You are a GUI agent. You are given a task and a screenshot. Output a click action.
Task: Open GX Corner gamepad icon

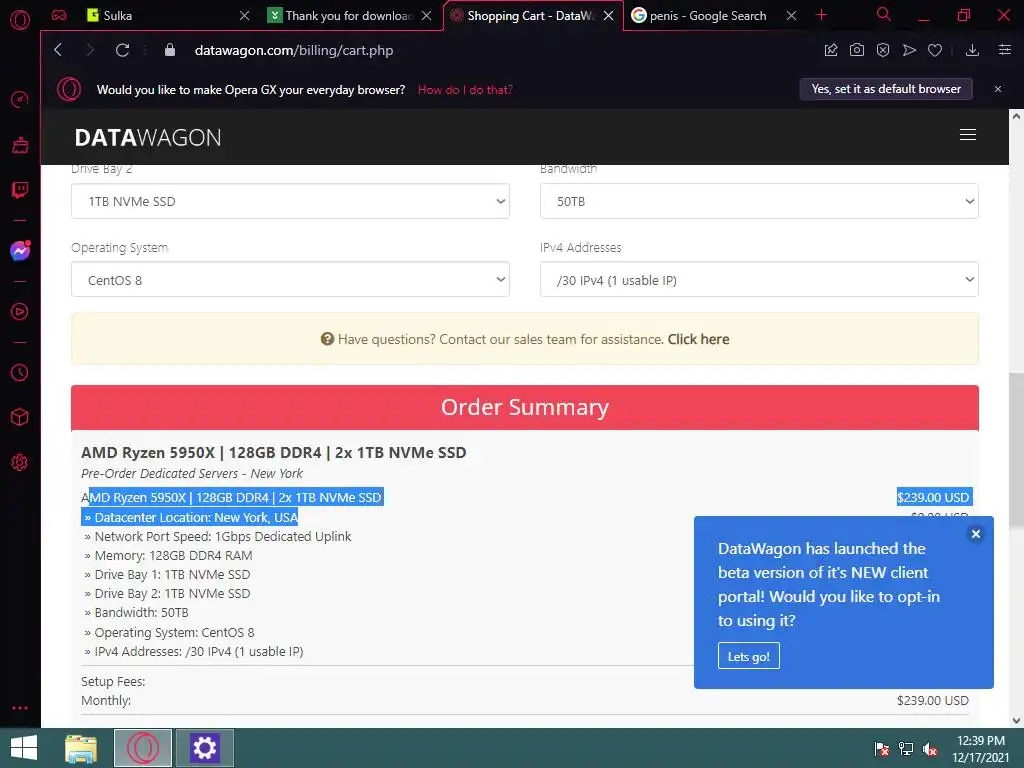[59, 15]
